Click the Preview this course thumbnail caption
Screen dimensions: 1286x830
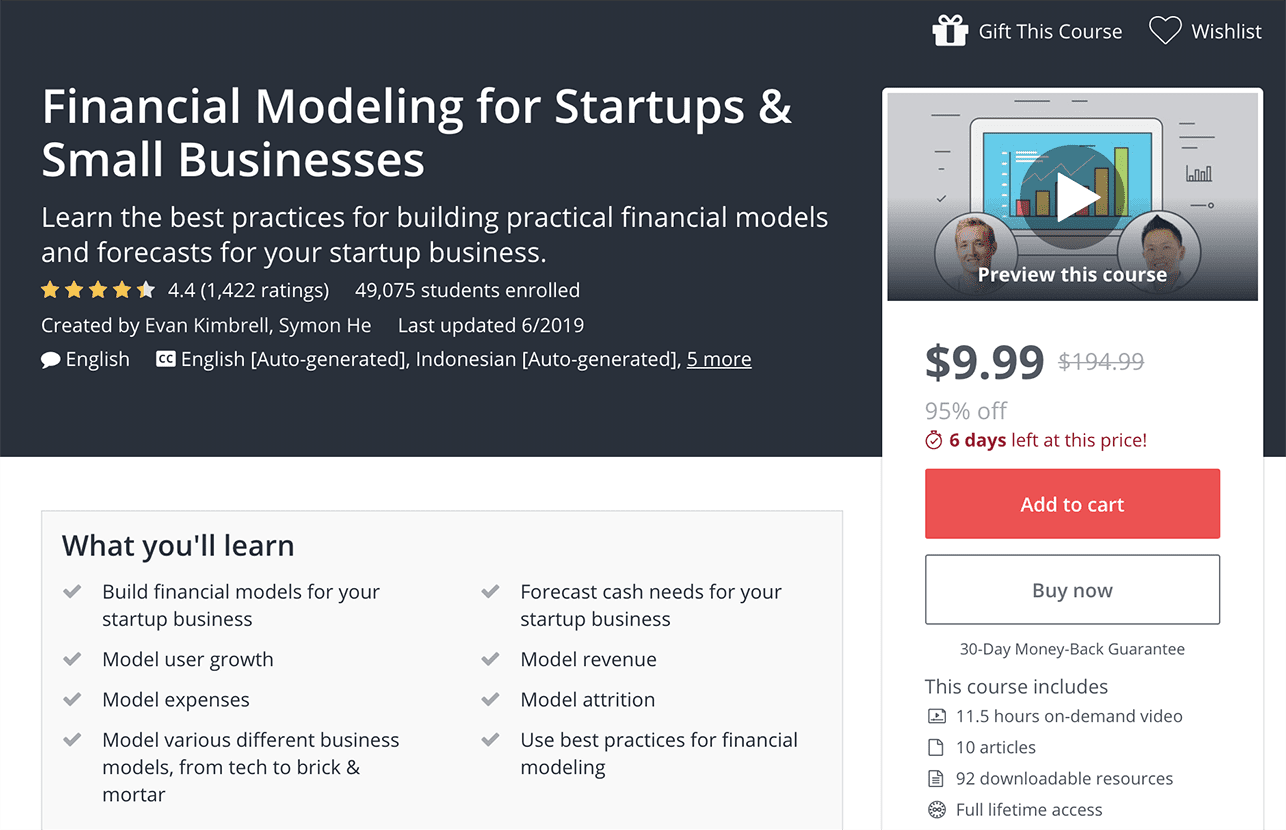[1072, 274]
